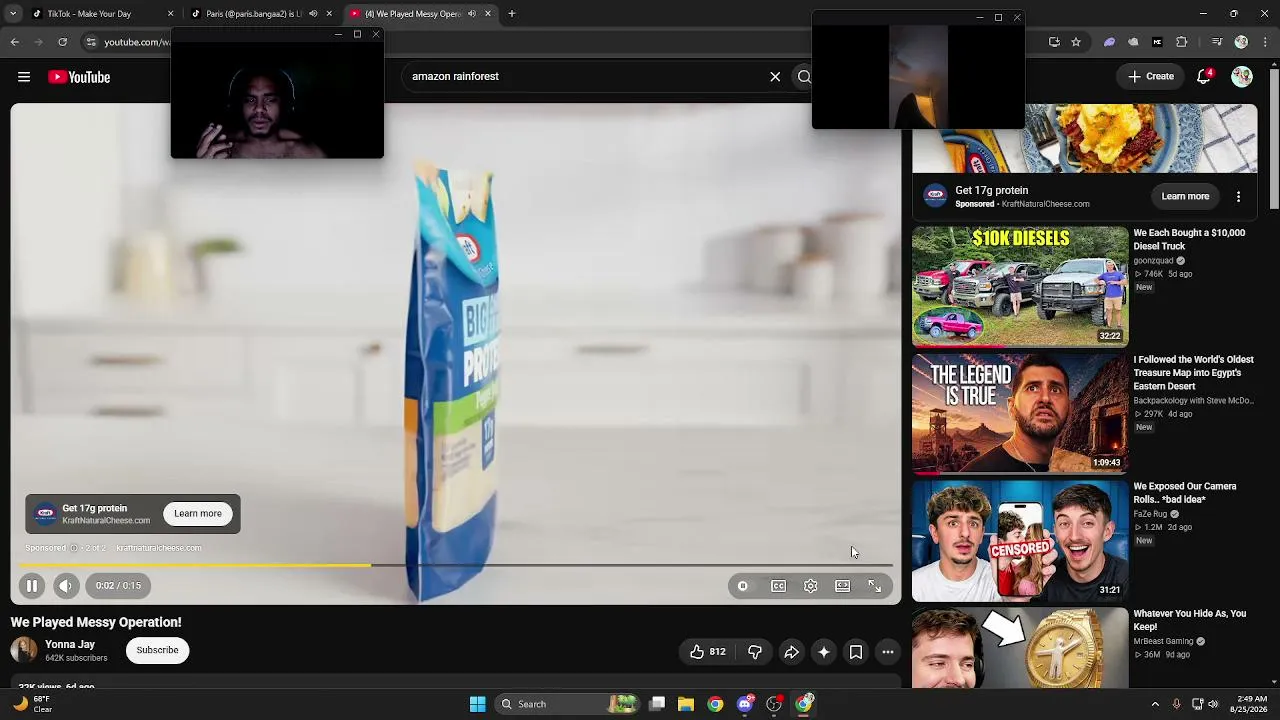1280x720 pixels.
Task: Show hidden system tray icons
Action: click(x=1155, y=704)
